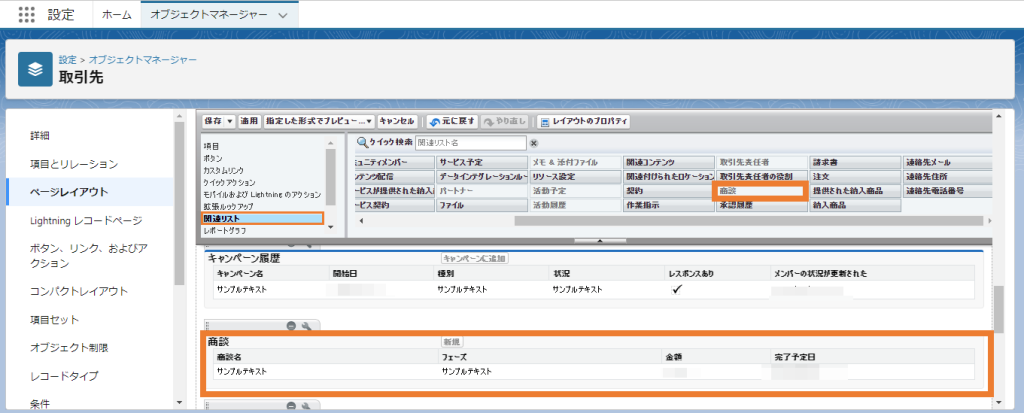Click the palette horizontal scrollbar thumb
This screenshot has height=413, width=1024.
point(748,221)
